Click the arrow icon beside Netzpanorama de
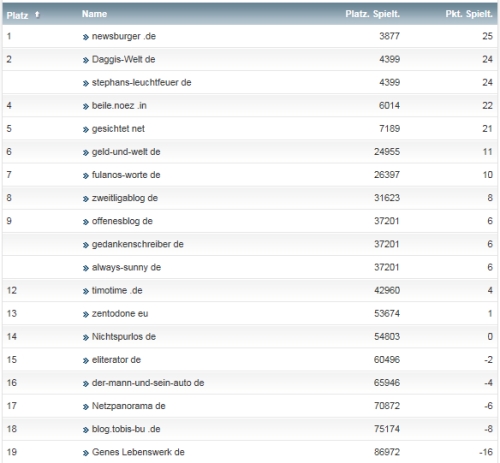Screen dimensions: 500x463 pos(86,407)
